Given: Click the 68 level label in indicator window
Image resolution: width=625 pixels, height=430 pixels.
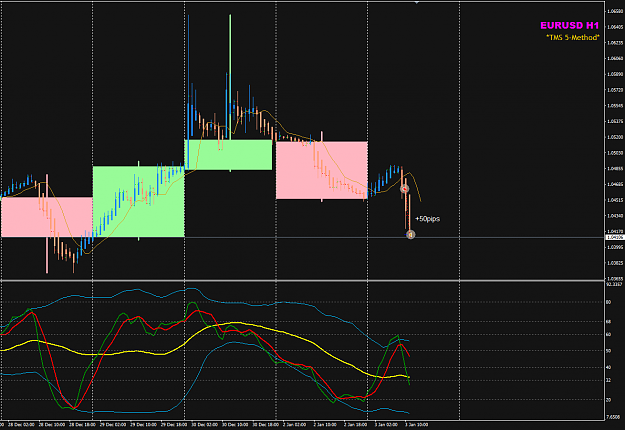Looking at the screenshot, I should click(609, 322).
